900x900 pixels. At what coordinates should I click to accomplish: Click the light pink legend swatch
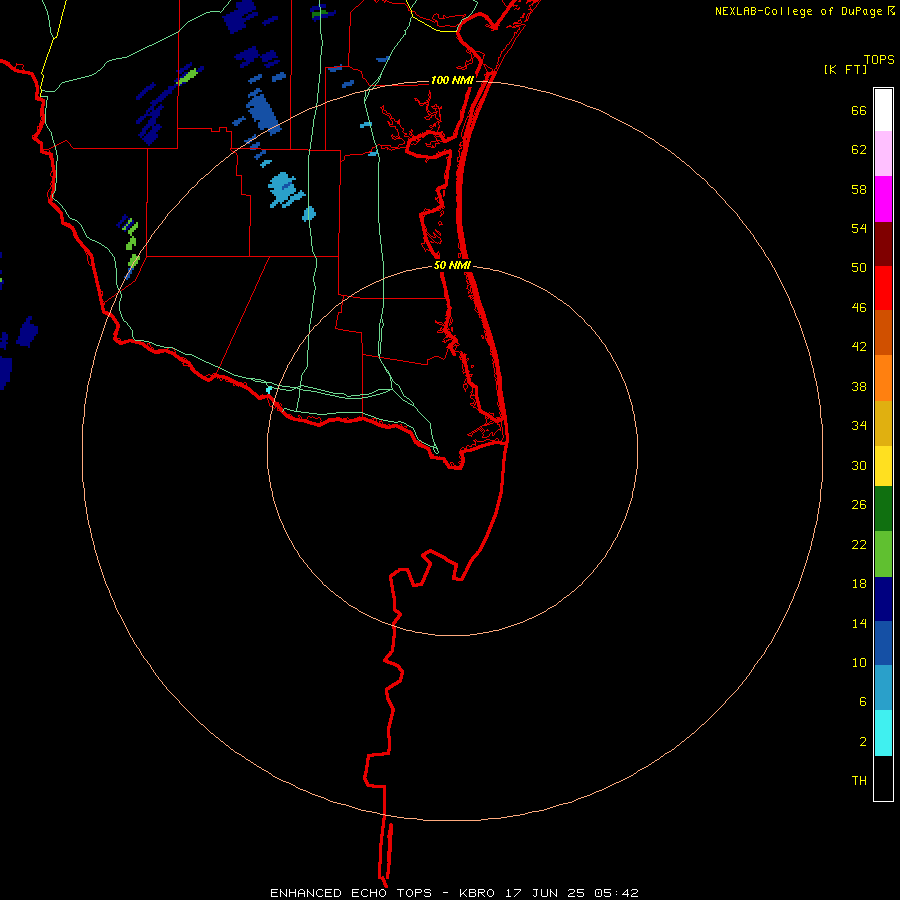[x=883, y=153]
